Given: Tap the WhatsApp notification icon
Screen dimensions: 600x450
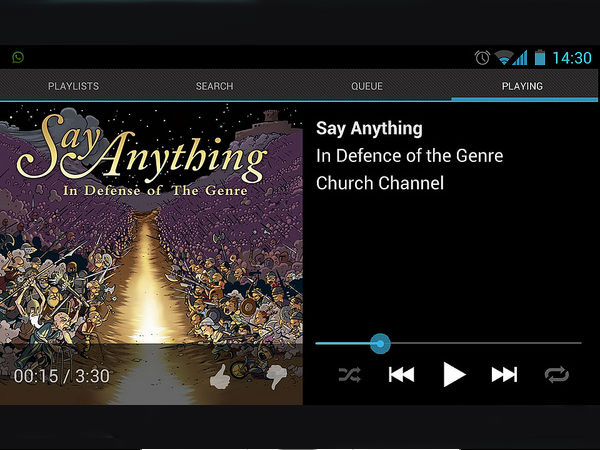Looking at the screenshot, I should 18,57.
